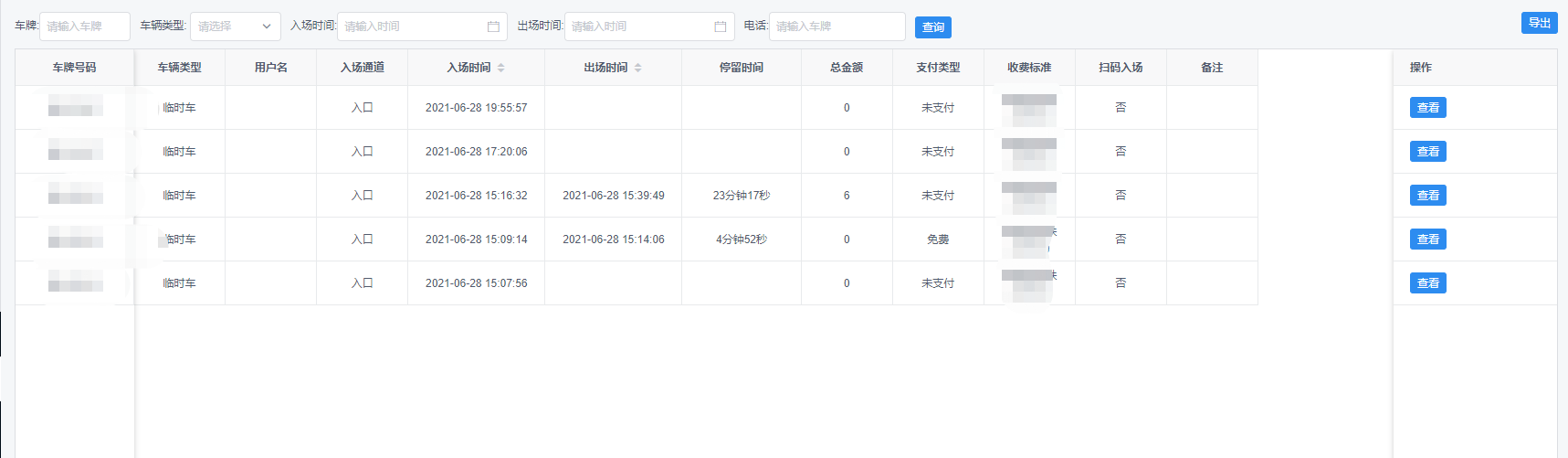Viewport: 1568px width, 458px height.
Task: Click the calendar icon in 入场时间 field
Action: tap(493, 27)
